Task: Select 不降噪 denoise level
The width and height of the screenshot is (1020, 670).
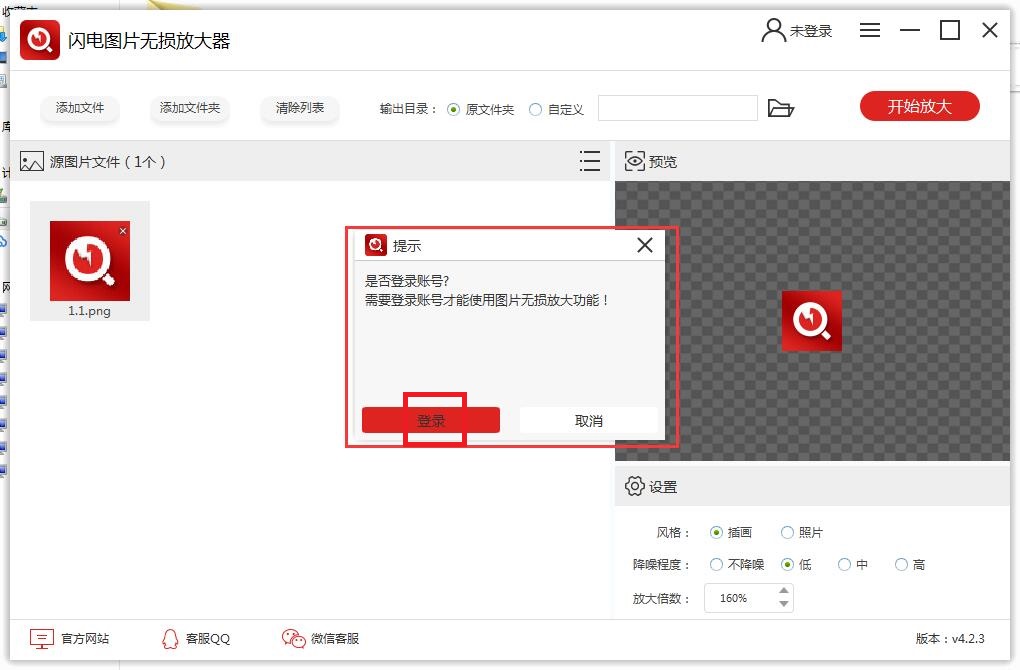Action: point(716,565)
